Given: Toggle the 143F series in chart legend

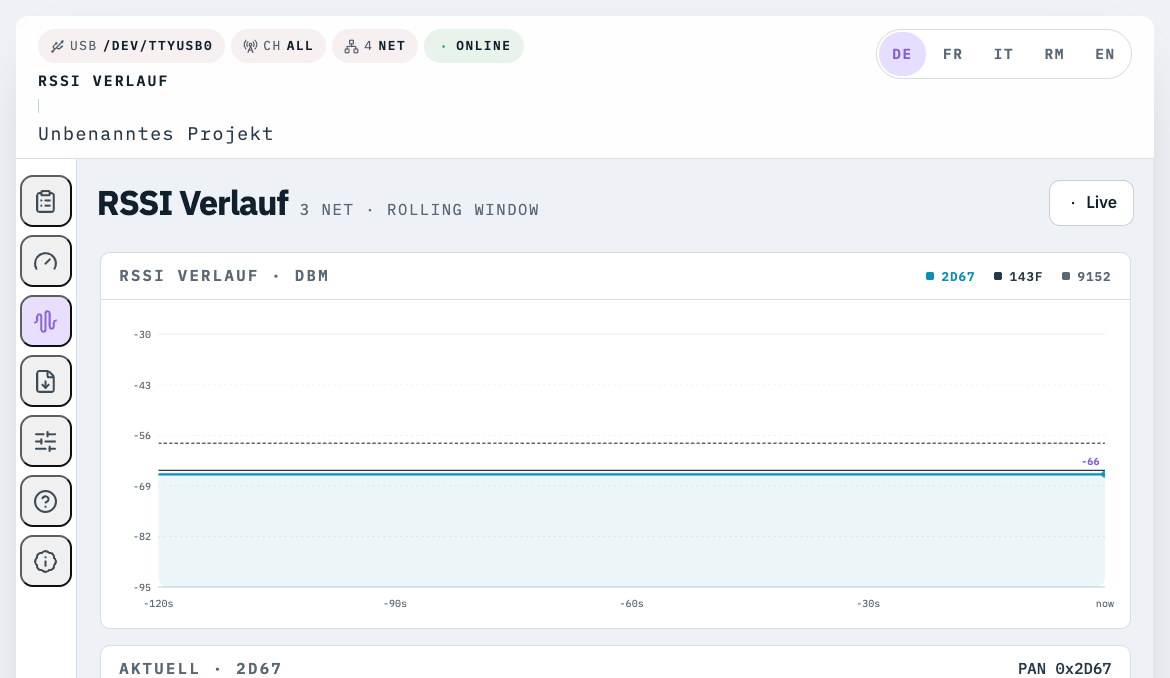Looking at the screenshot, I should (1018, 277).
